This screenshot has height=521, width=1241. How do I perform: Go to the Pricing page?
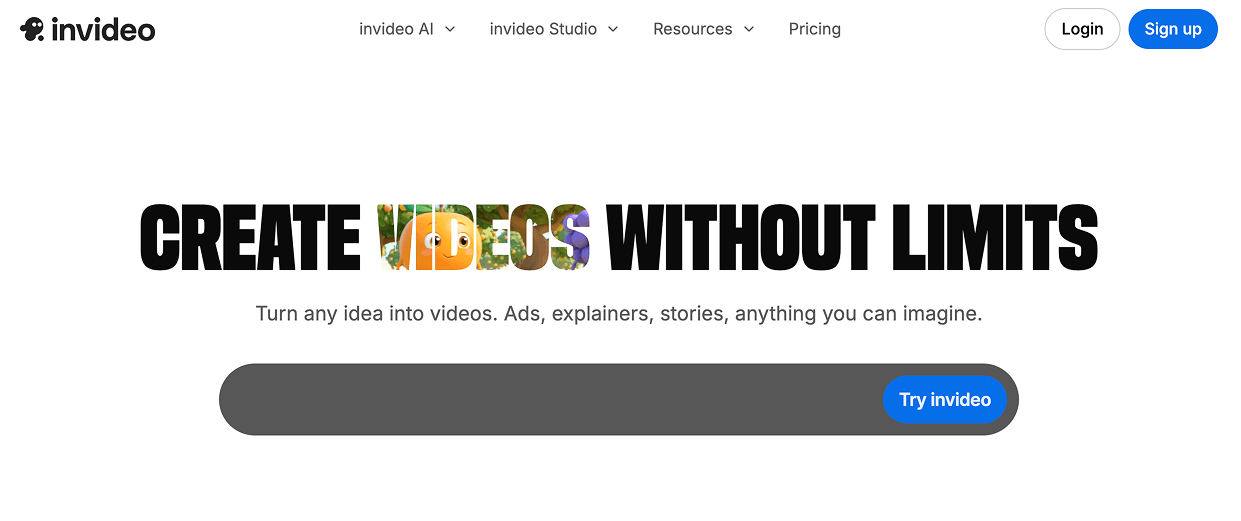pos(815,29)
